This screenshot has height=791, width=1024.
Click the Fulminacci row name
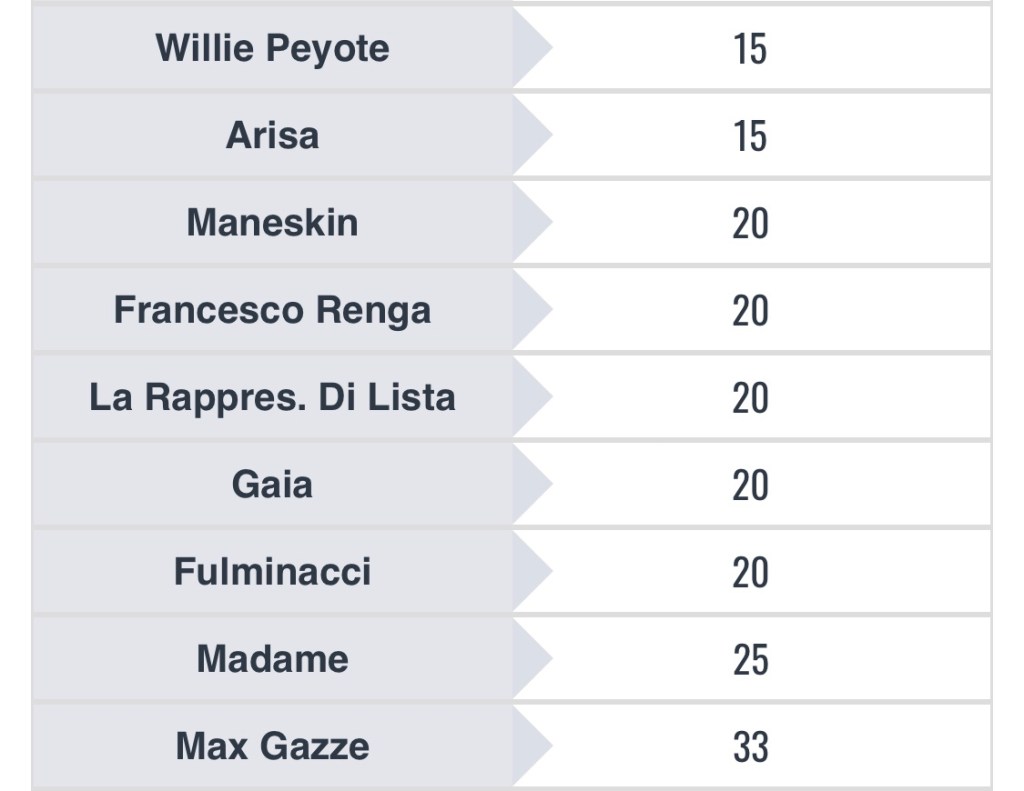click(272, 572)
